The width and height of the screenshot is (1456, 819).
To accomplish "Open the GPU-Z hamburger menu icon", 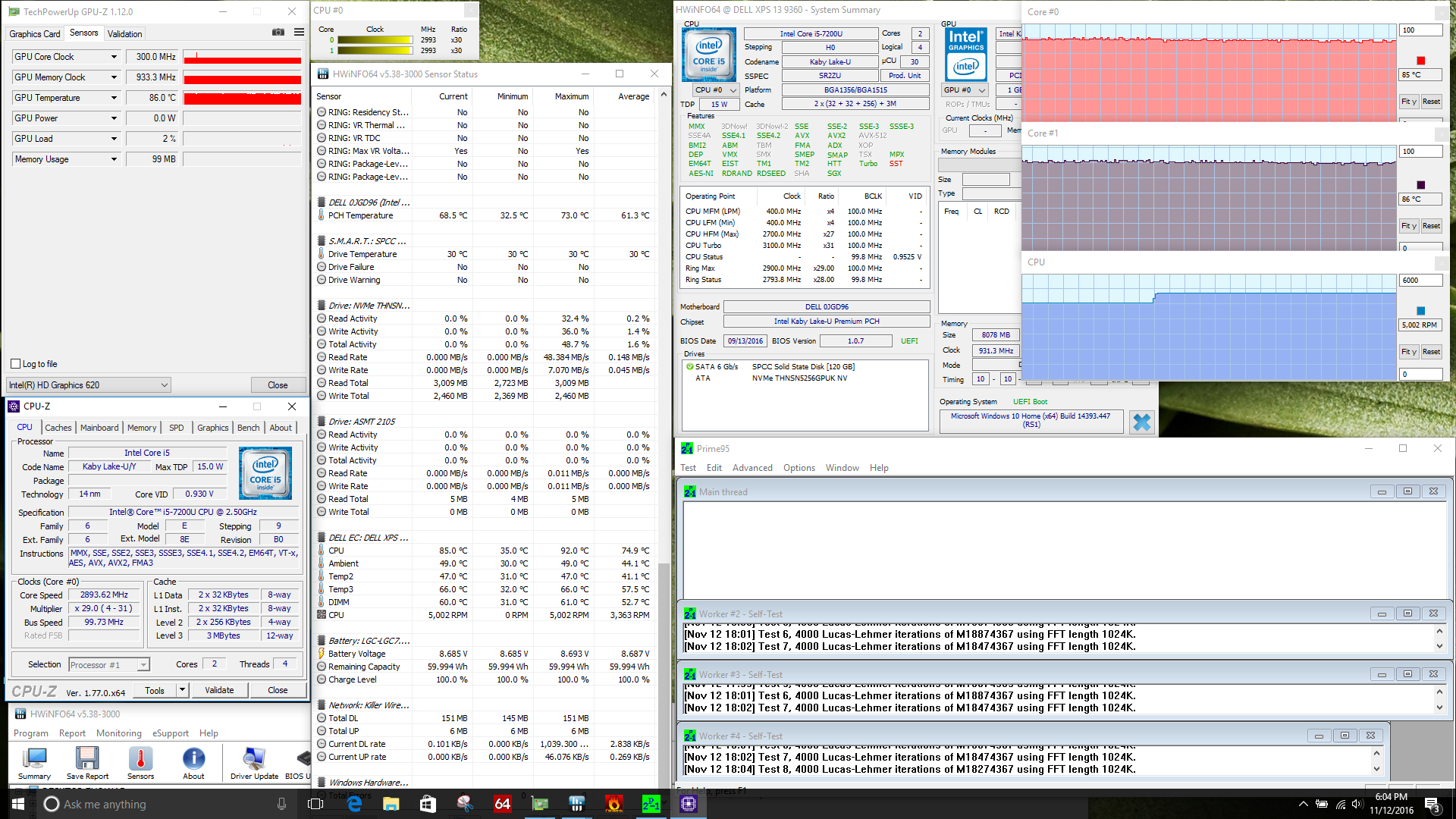I will coord(299,33).
